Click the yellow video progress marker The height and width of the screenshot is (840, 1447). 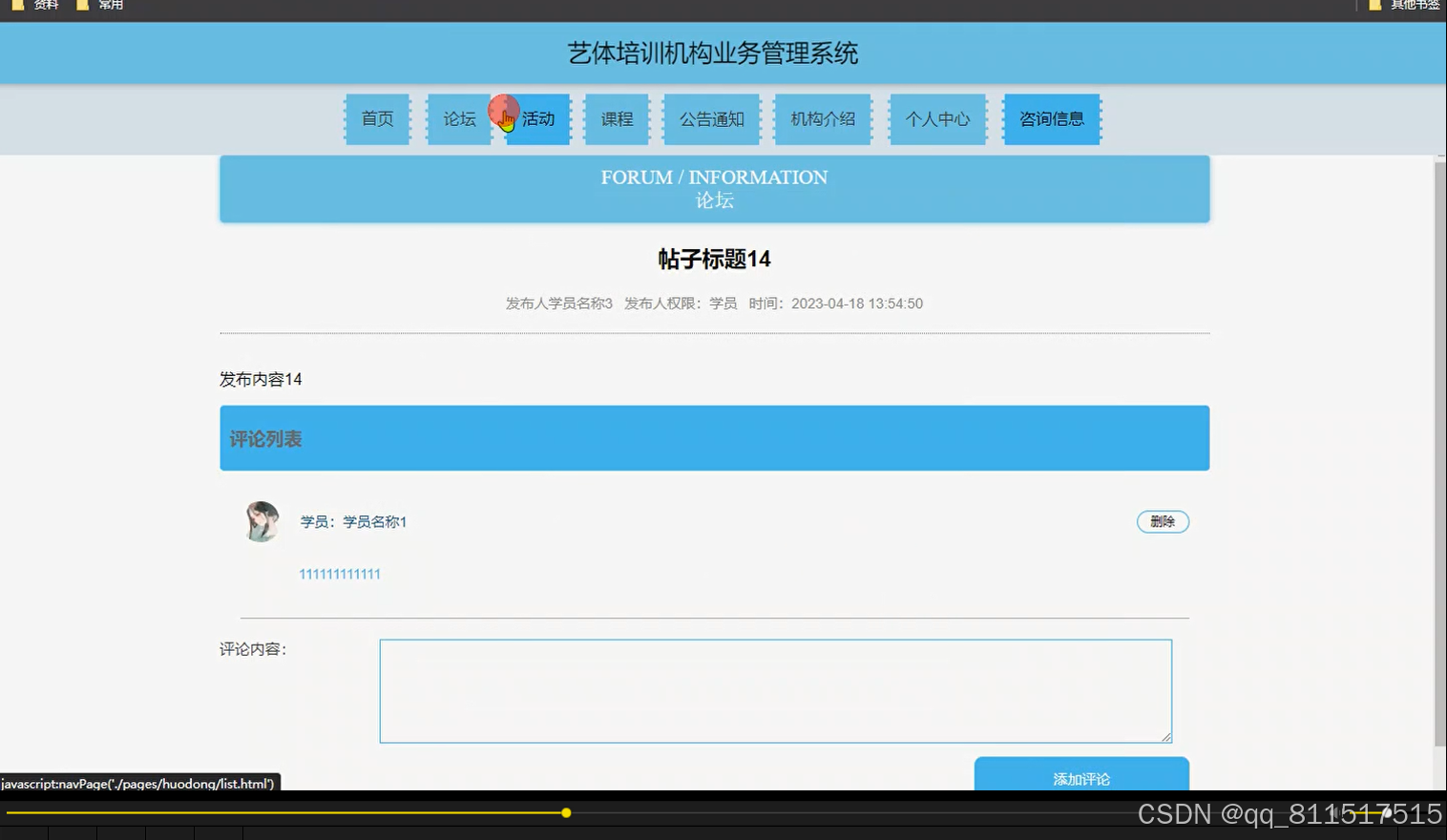(x=566, y=812)
